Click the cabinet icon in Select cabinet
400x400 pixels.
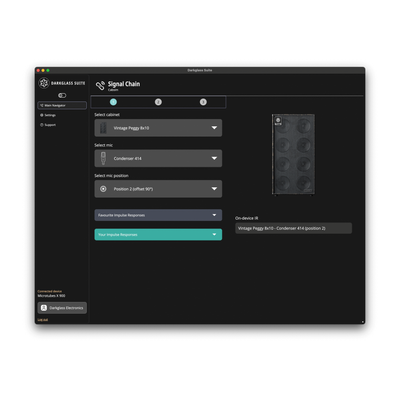click(x=103, y=128)
